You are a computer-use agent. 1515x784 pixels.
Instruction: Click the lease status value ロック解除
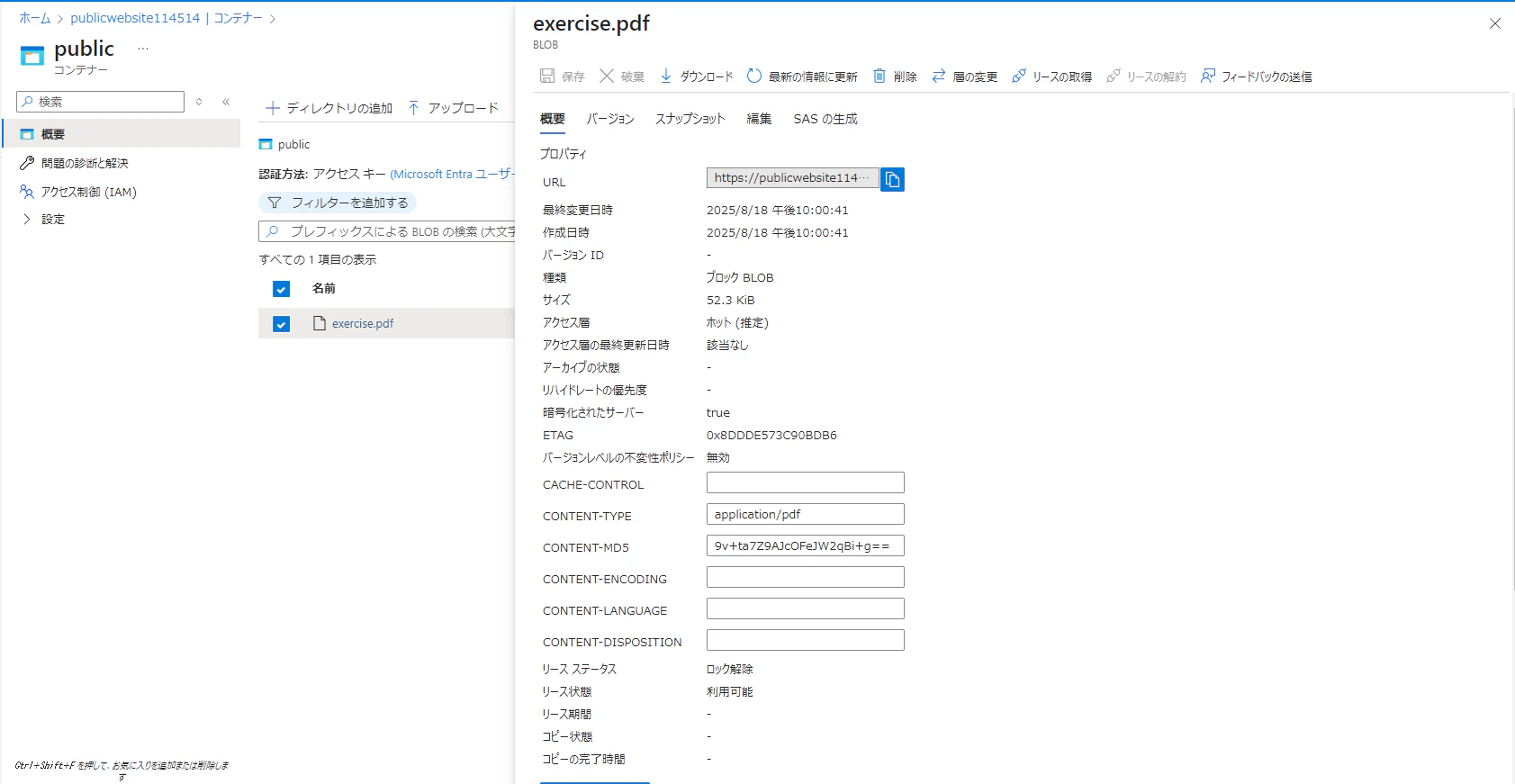pyautogui.click(x=730, y=669)
